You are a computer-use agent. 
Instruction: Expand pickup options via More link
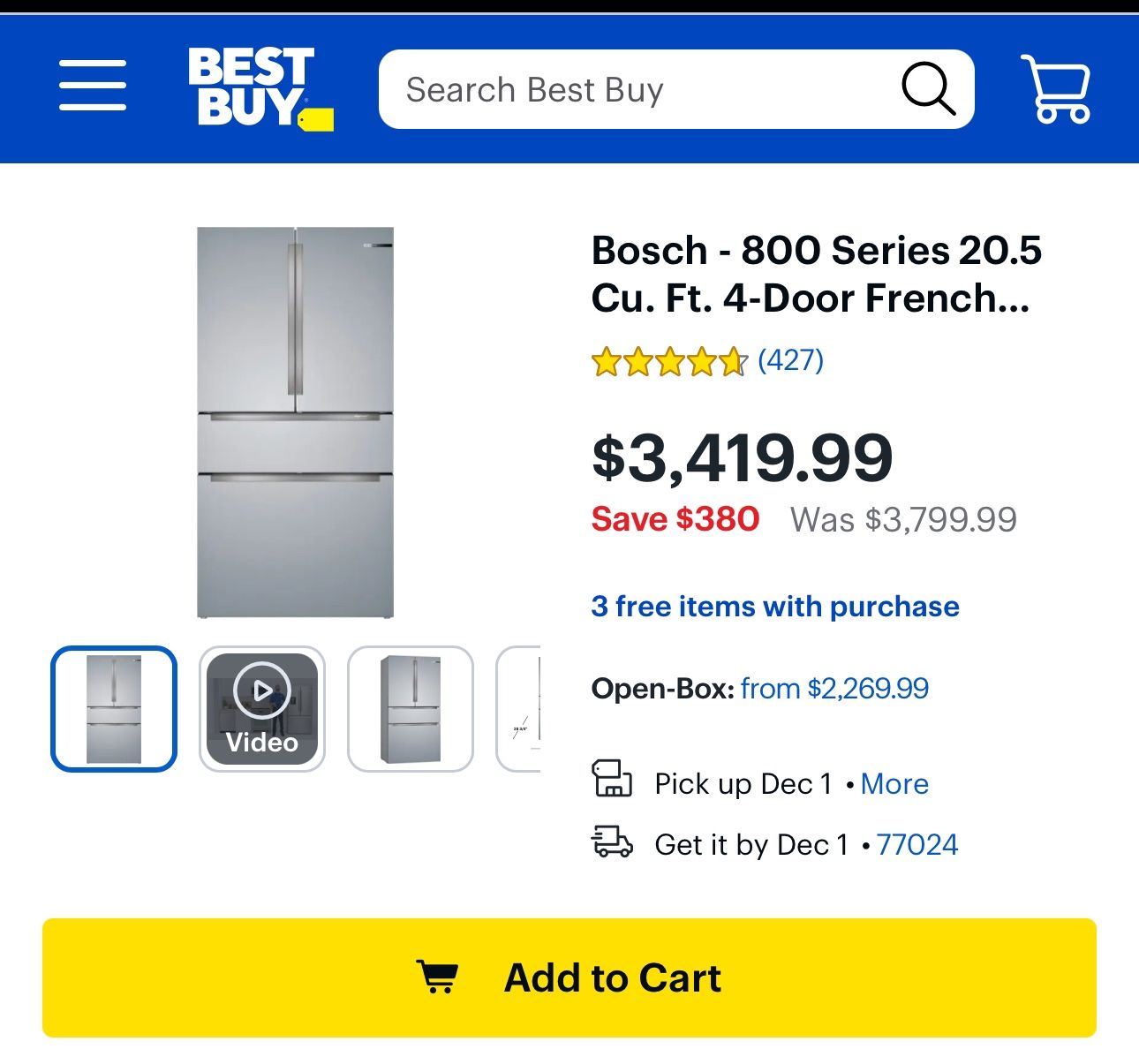pos(894,783)
